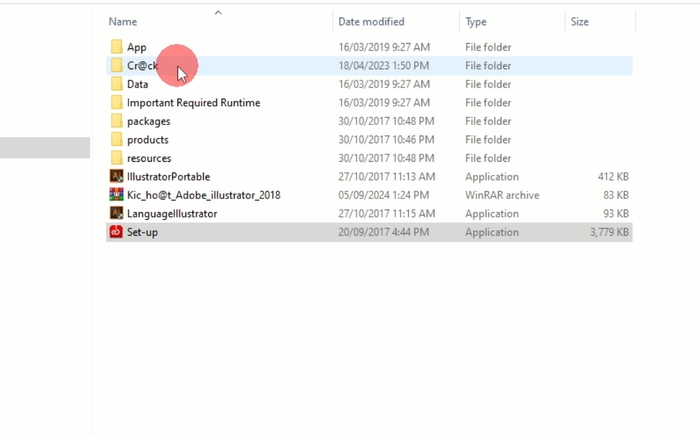
Task: Select the Cr@ck folder name
Action: click(142, 66)
